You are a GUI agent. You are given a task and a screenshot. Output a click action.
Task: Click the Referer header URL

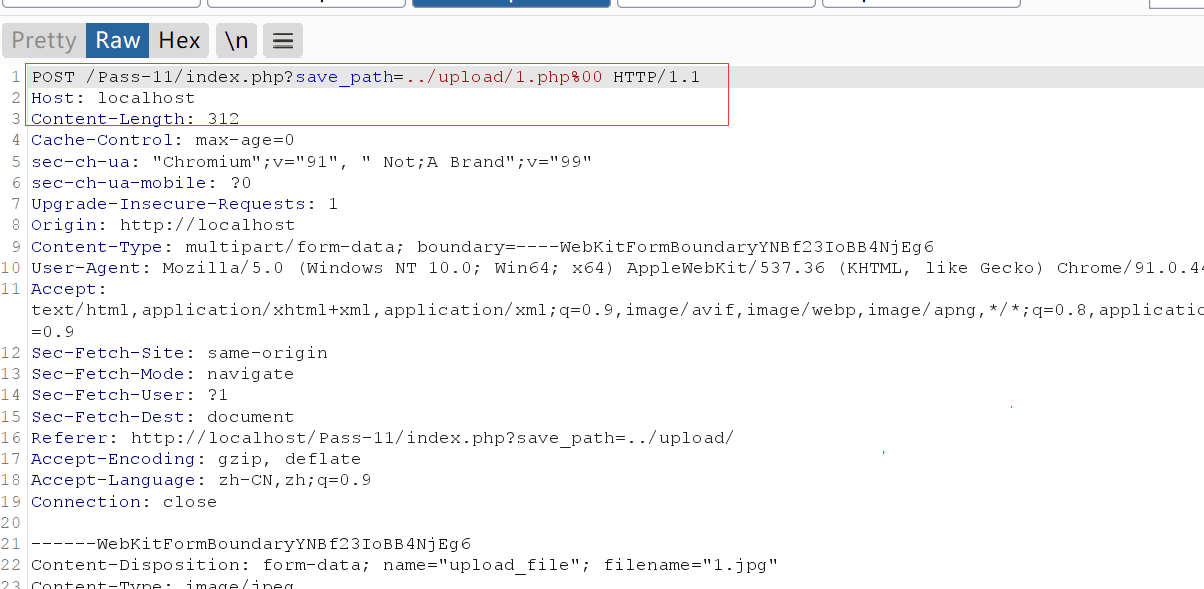click(x=432, y=438)
